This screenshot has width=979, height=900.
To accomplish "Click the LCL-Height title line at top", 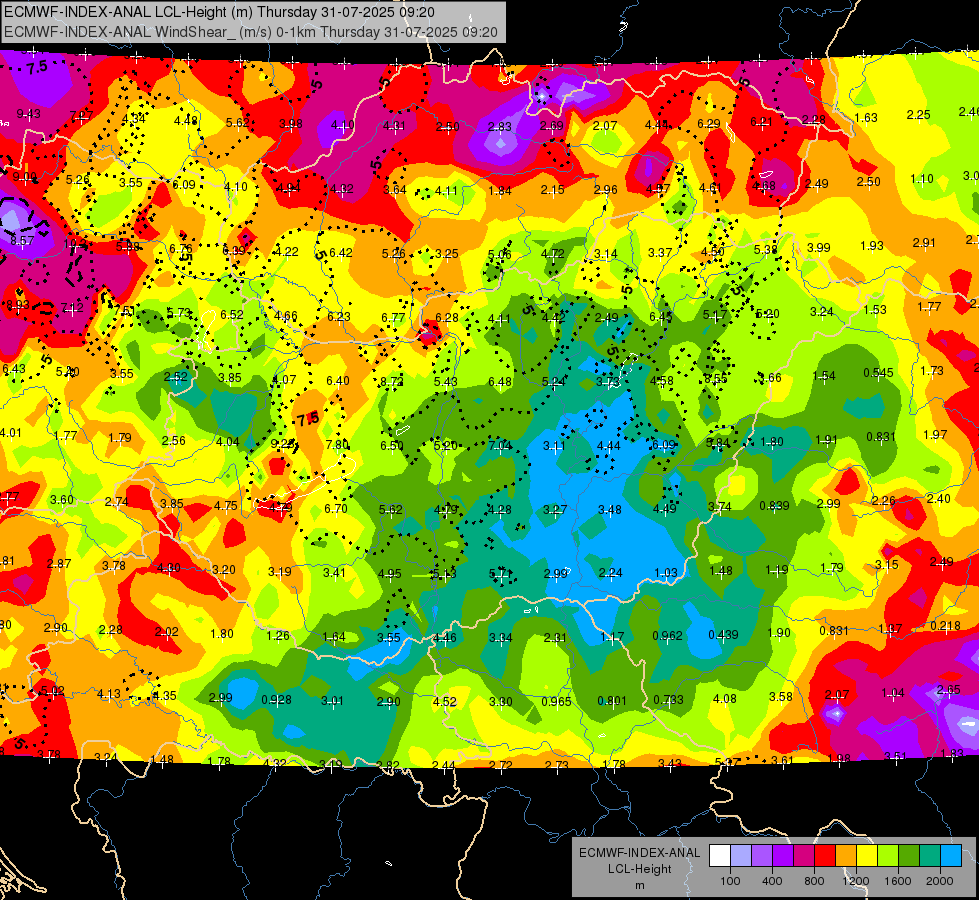I will [x=219, y=12].
